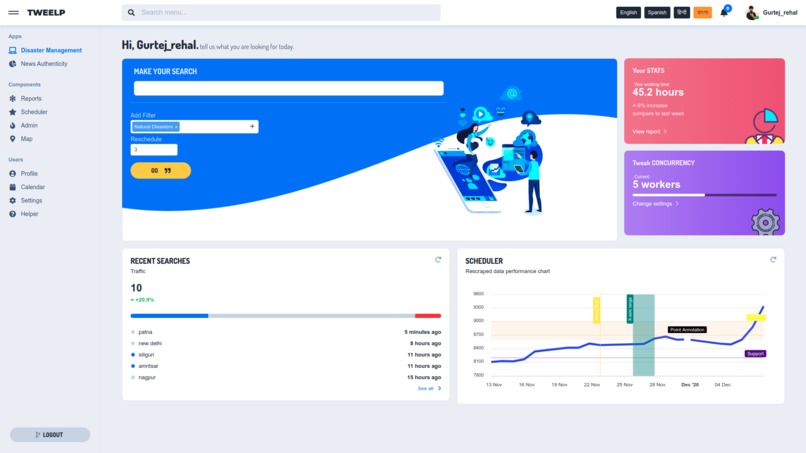
Task: Click the Reports sidebar icon
Action: click(x=12, y=98)
